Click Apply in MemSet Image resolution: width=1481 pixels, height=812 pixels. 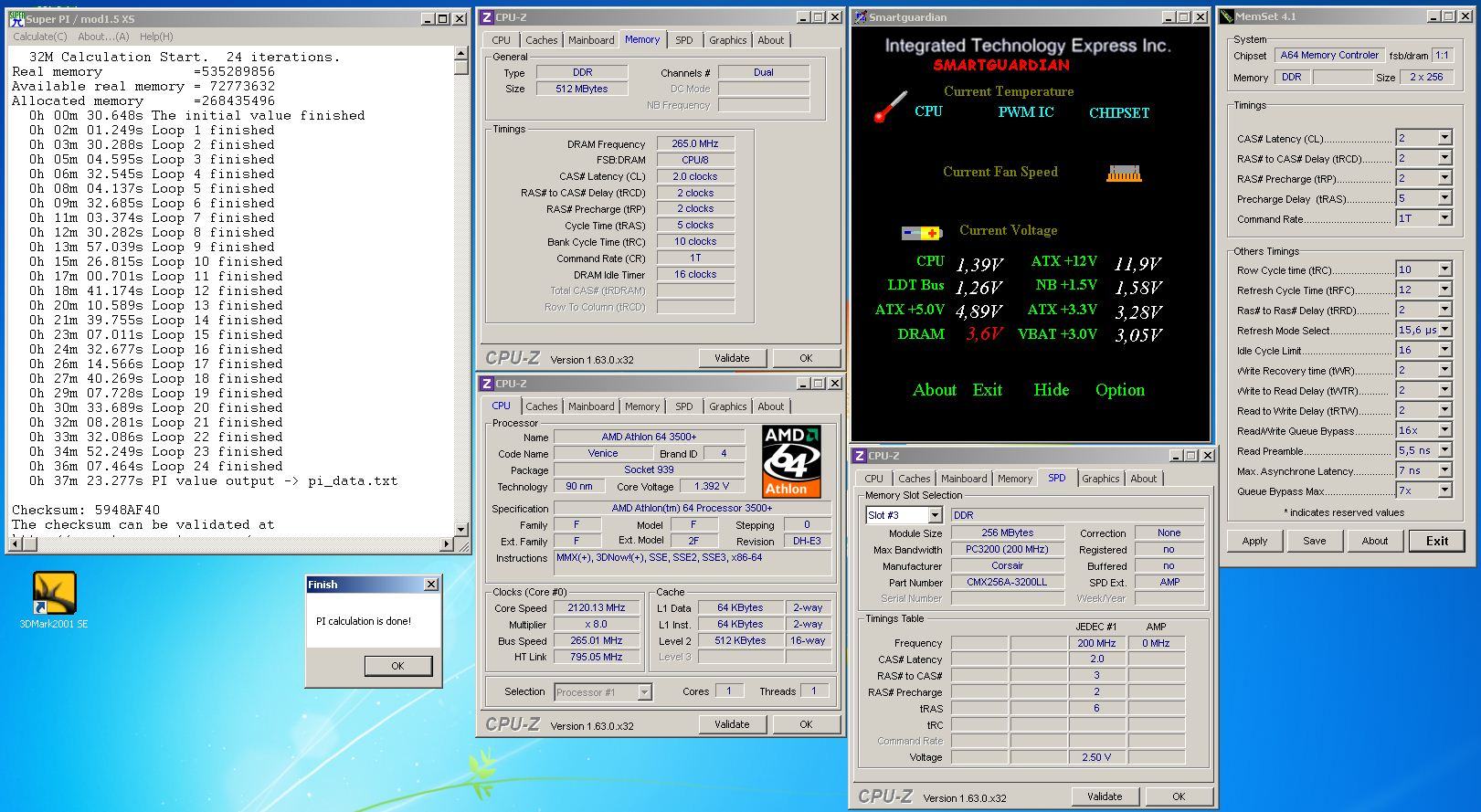click(x=1254, y=541)
